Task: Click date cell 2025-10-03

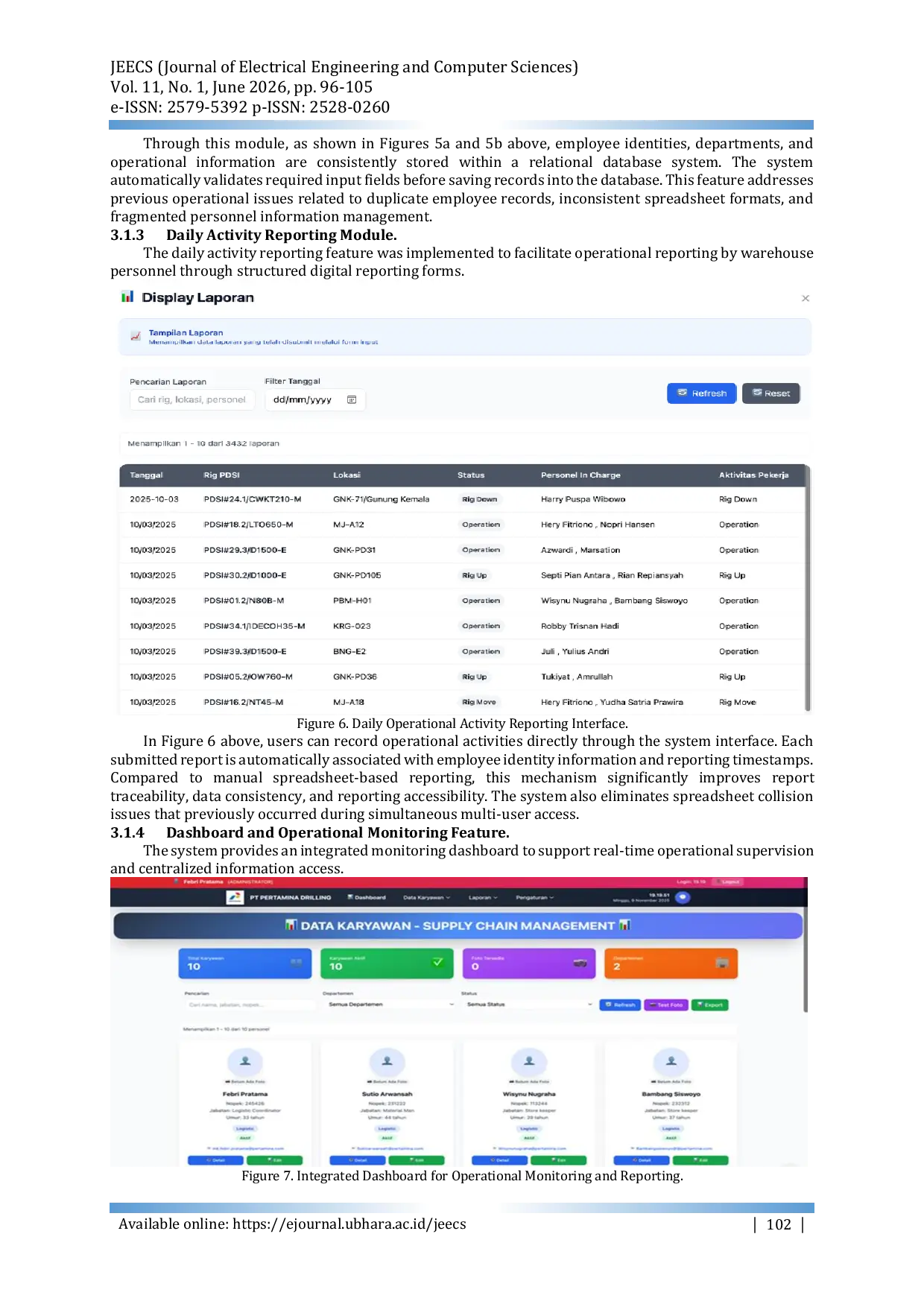Action: pos(154,499)
